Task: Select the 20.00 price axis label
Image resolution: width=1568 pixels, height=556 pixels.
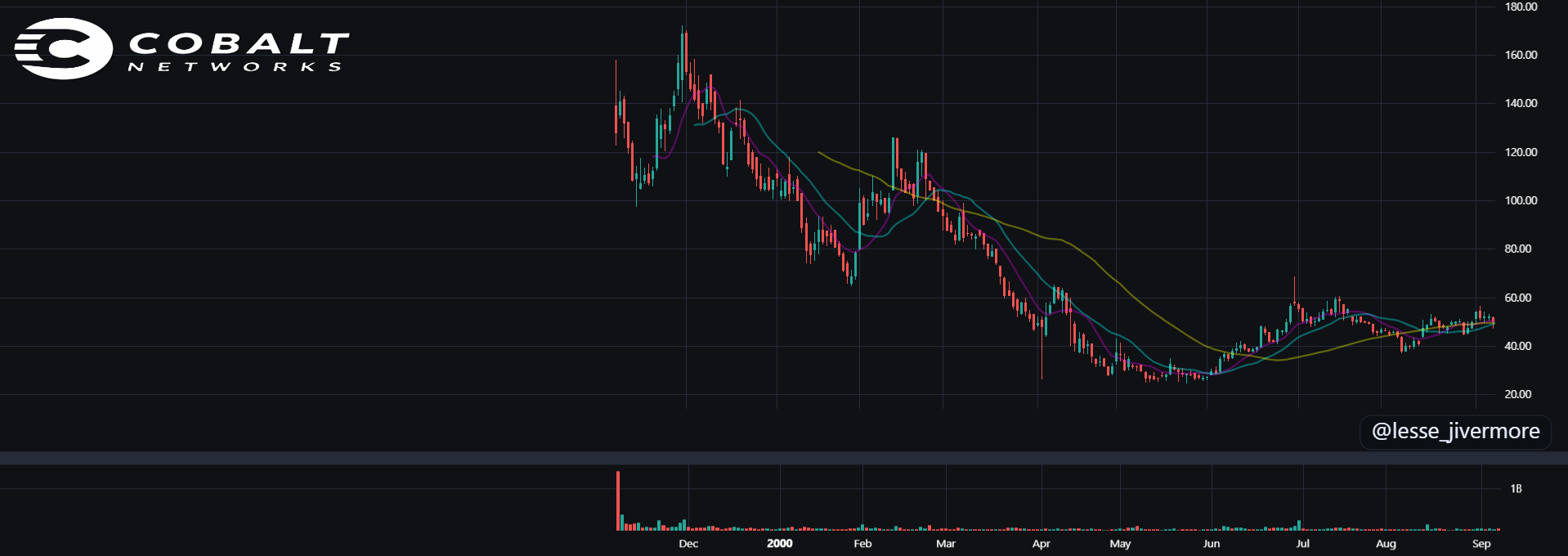Action: [x=1518, y=394]
